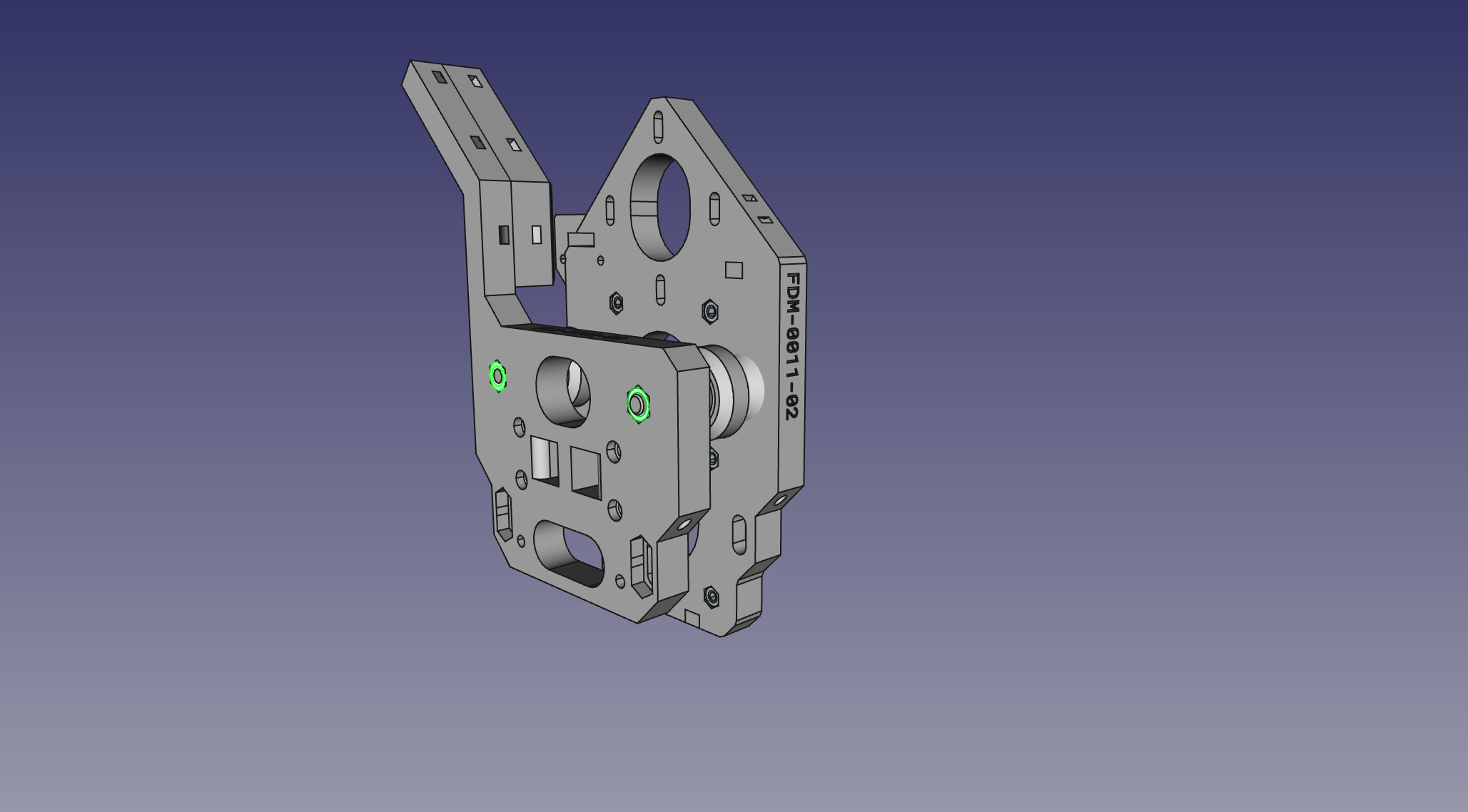
Task: Click the upper-right hex nut on the rear plate
Action: coord(709,311)
